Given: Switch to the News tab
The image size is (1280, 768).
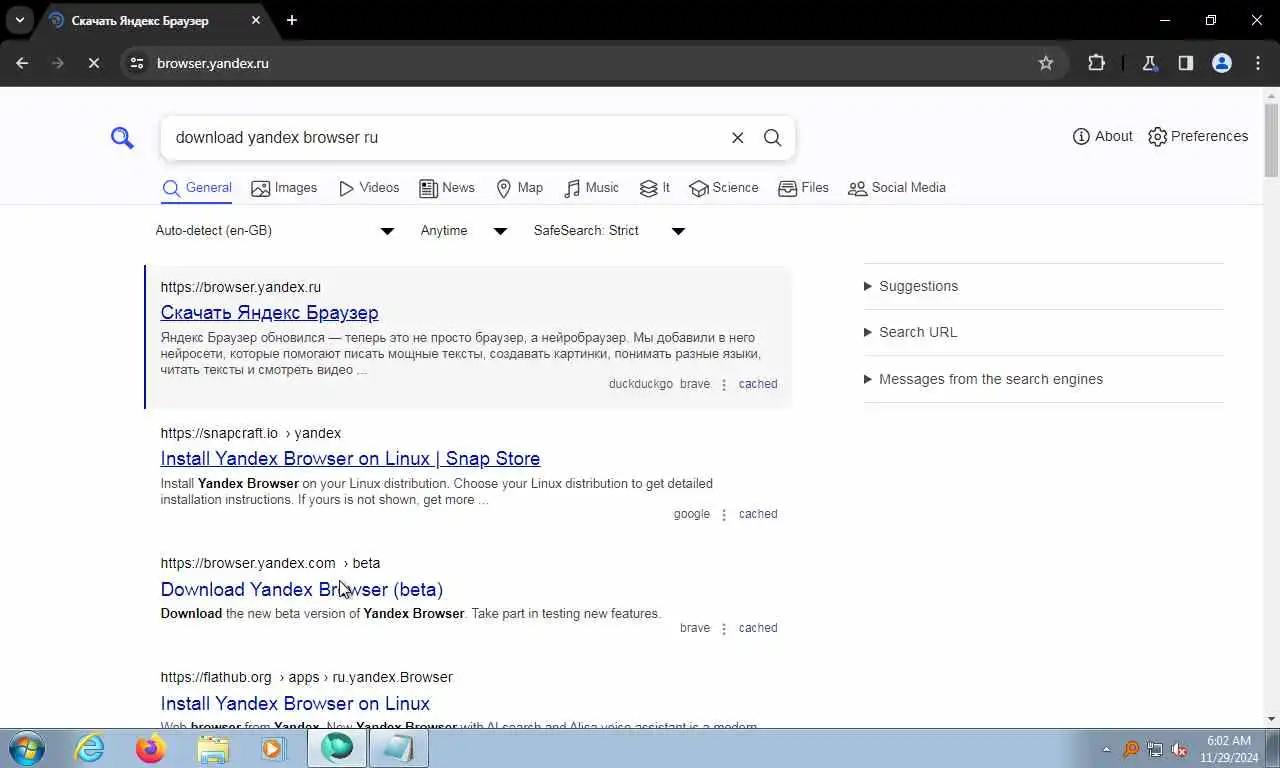Looking at the screenshot, I should [x=447, y=188].
